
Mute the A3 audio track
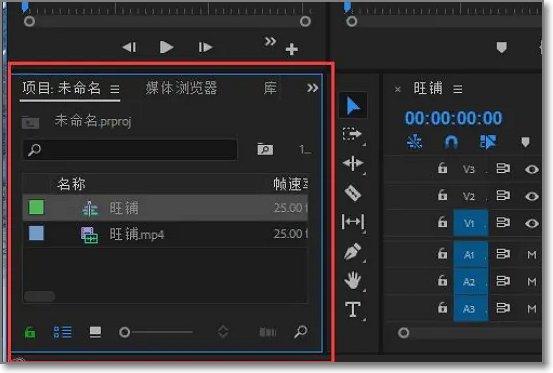click(532, 309)
